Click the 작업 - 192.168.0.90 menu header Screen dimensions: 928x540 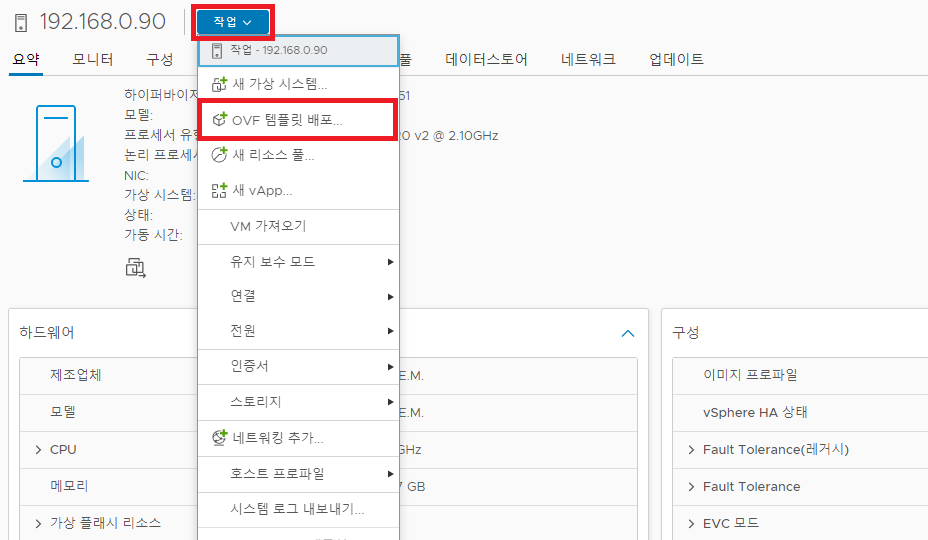pyautogui.click(x=299, y=50)
